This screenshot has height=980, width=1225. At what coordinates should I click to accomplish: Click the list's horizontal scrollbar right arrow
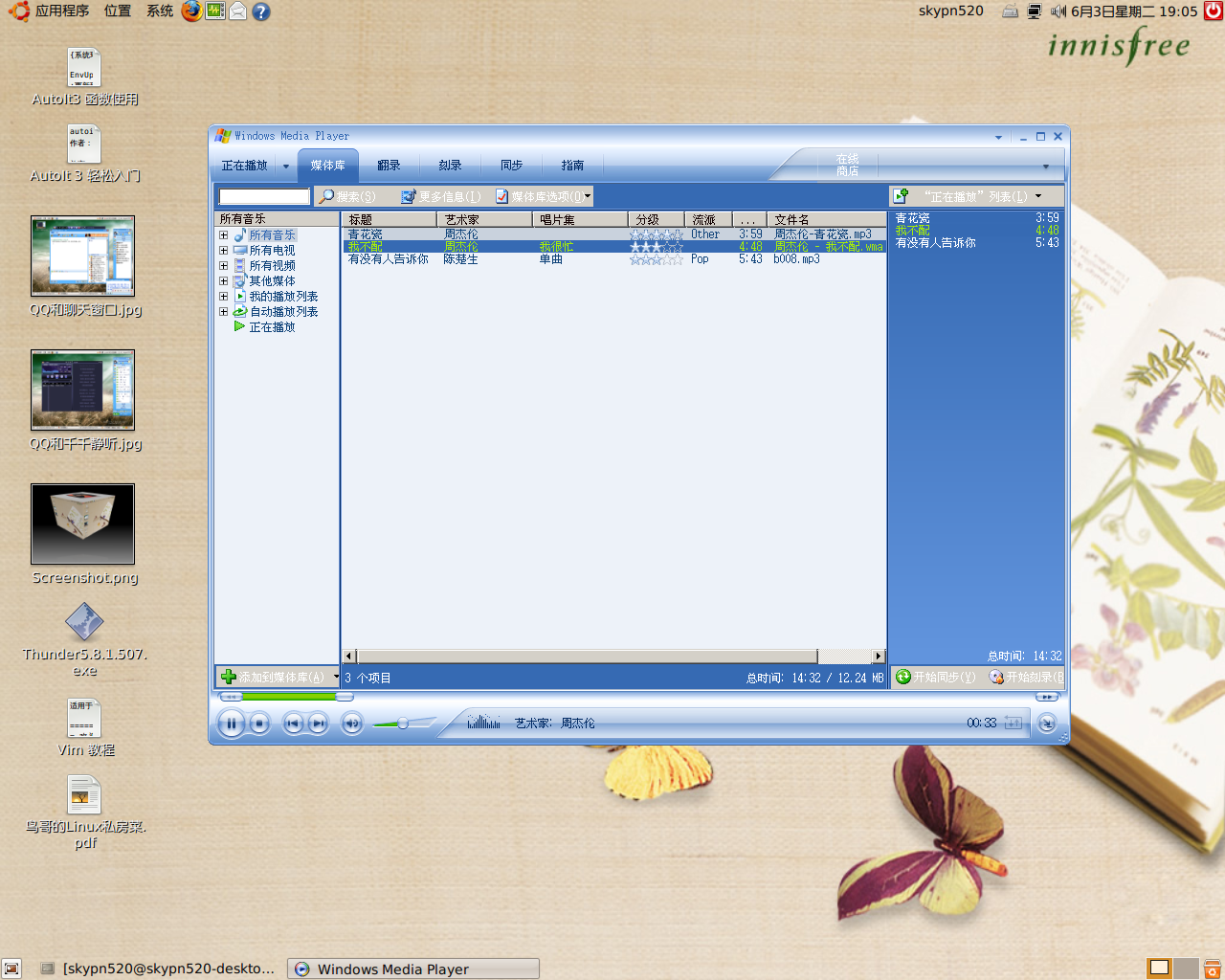879,657
